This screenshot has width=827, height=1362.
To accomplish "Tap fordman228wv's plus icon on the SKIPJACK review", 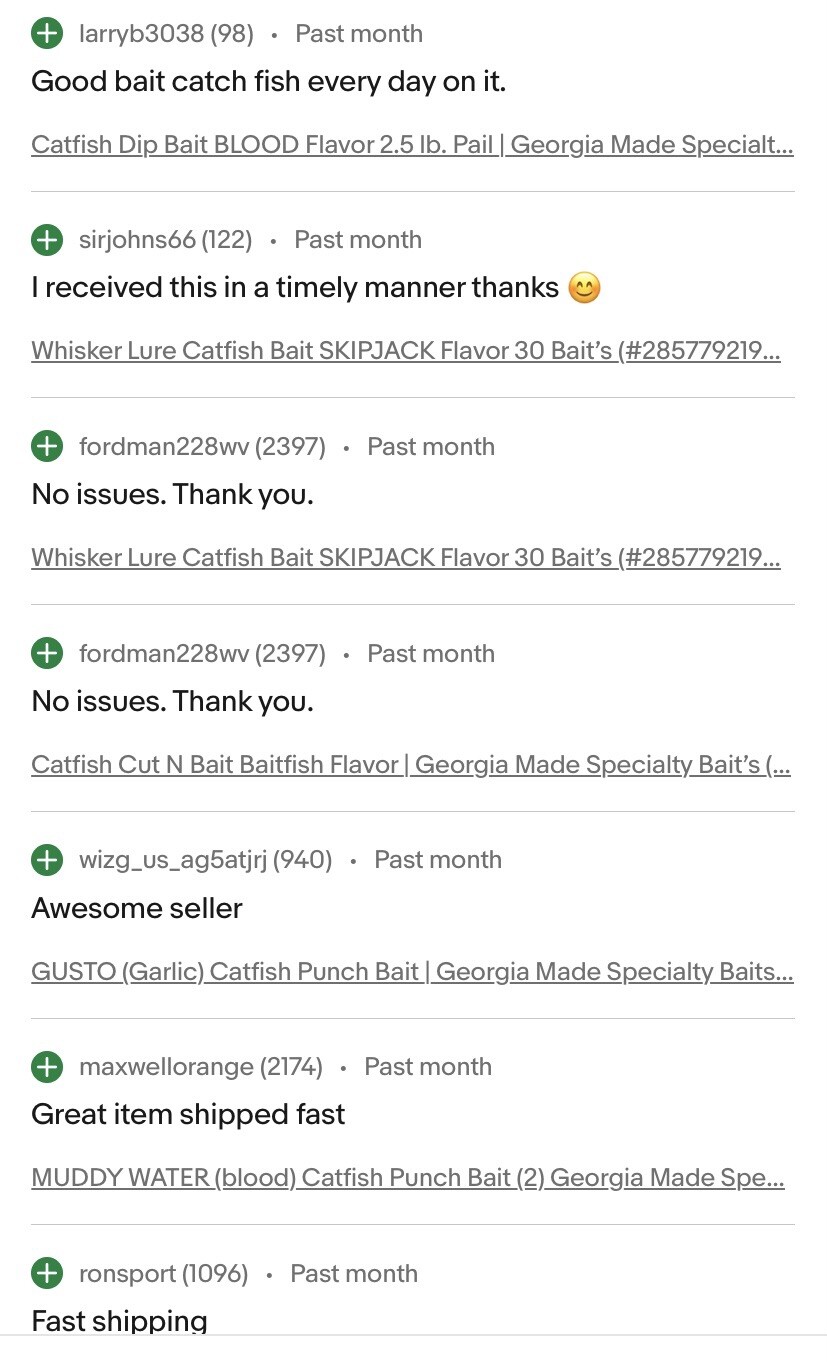I will (x=47, y=447).
